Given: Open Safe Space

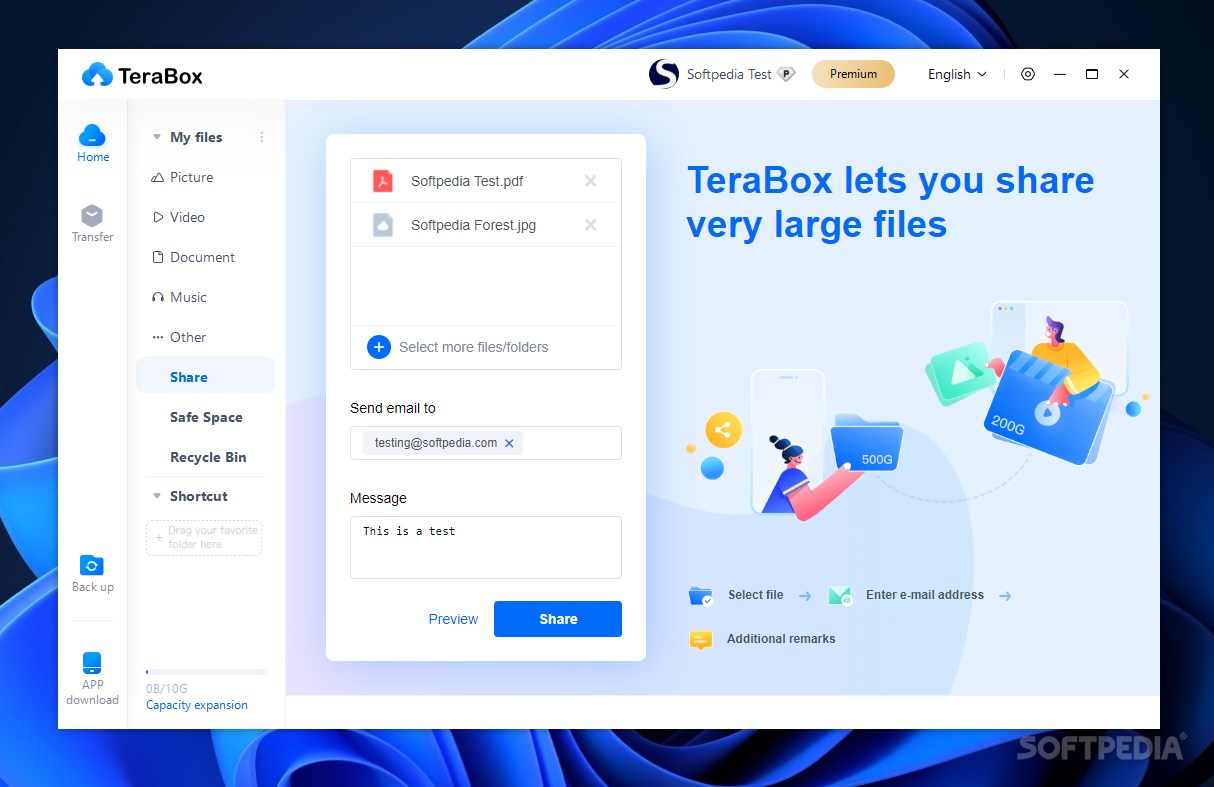Looking at the screenshot, I should point(205,417).
